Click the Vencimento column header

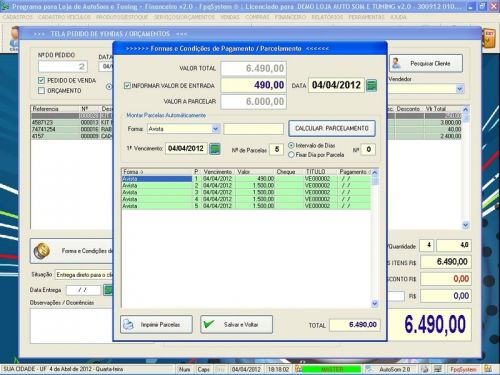218,172
